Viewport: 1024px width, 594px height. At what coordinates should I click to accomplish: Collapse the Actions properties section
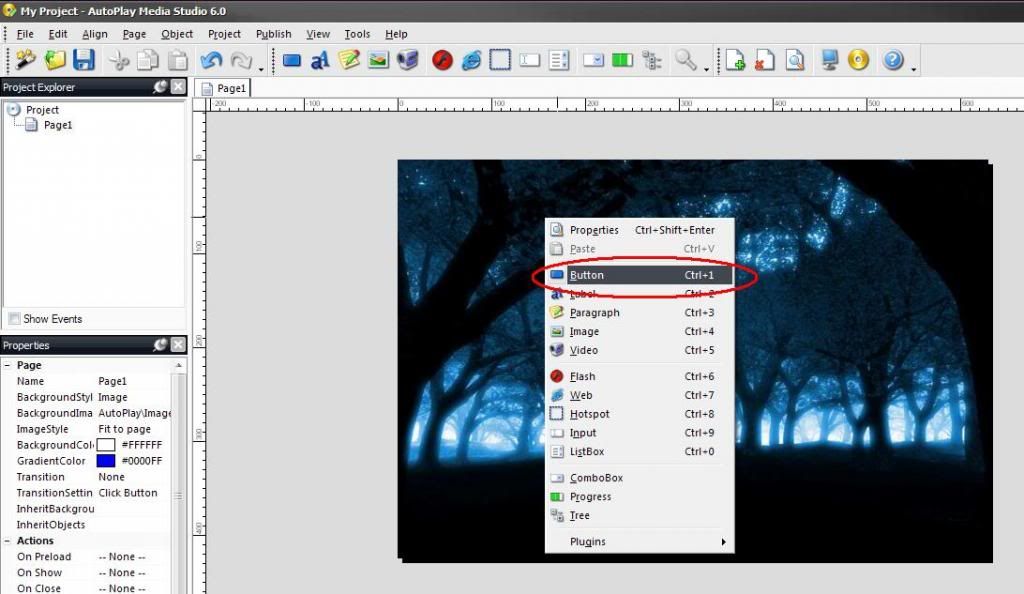point(8,541)
